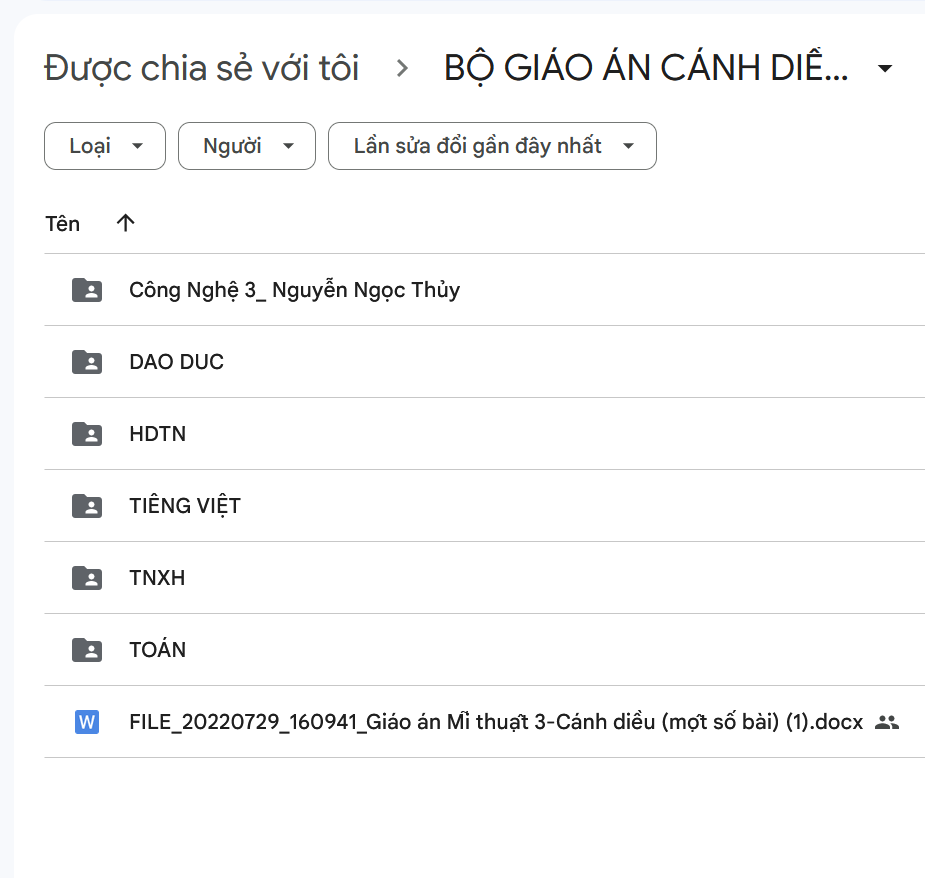The height and width of the screenshot is (878, 925).
Task: Reverse sort order with the arrow icon
Action: (x=125, y=223)
